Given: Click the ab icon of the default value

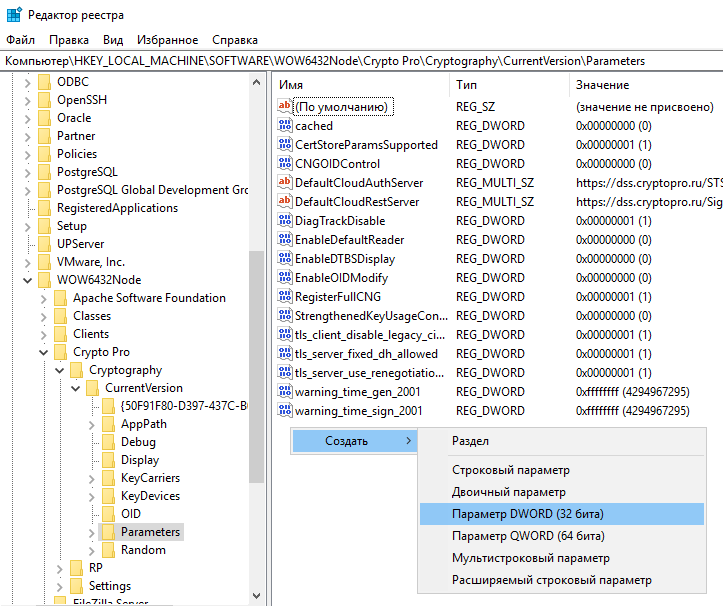Looking at the screenshot, I should 284,106.
